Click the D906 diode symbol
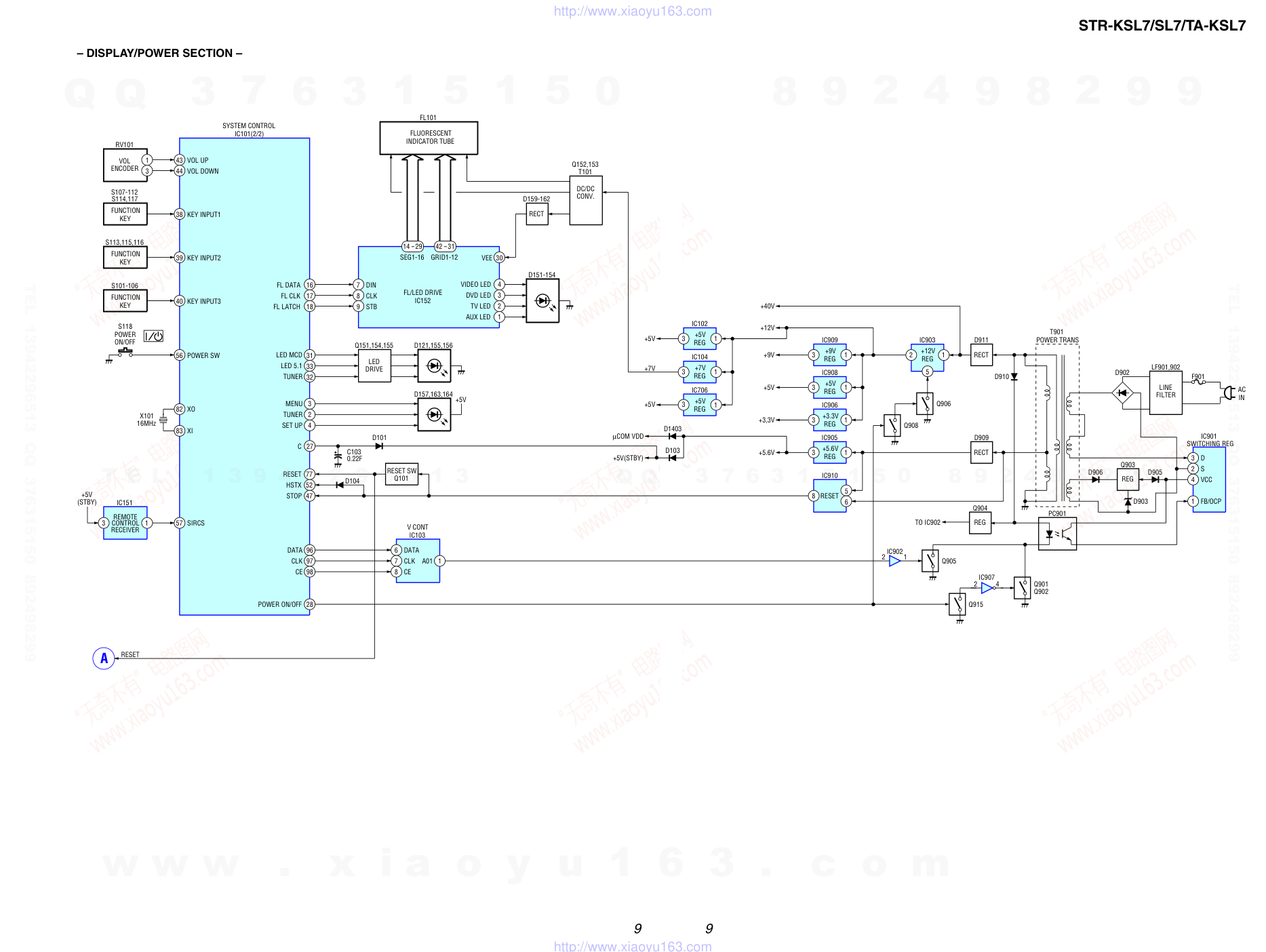Screen dimensions: 1266x952 pyautogui.click(x=1095, y=479)
